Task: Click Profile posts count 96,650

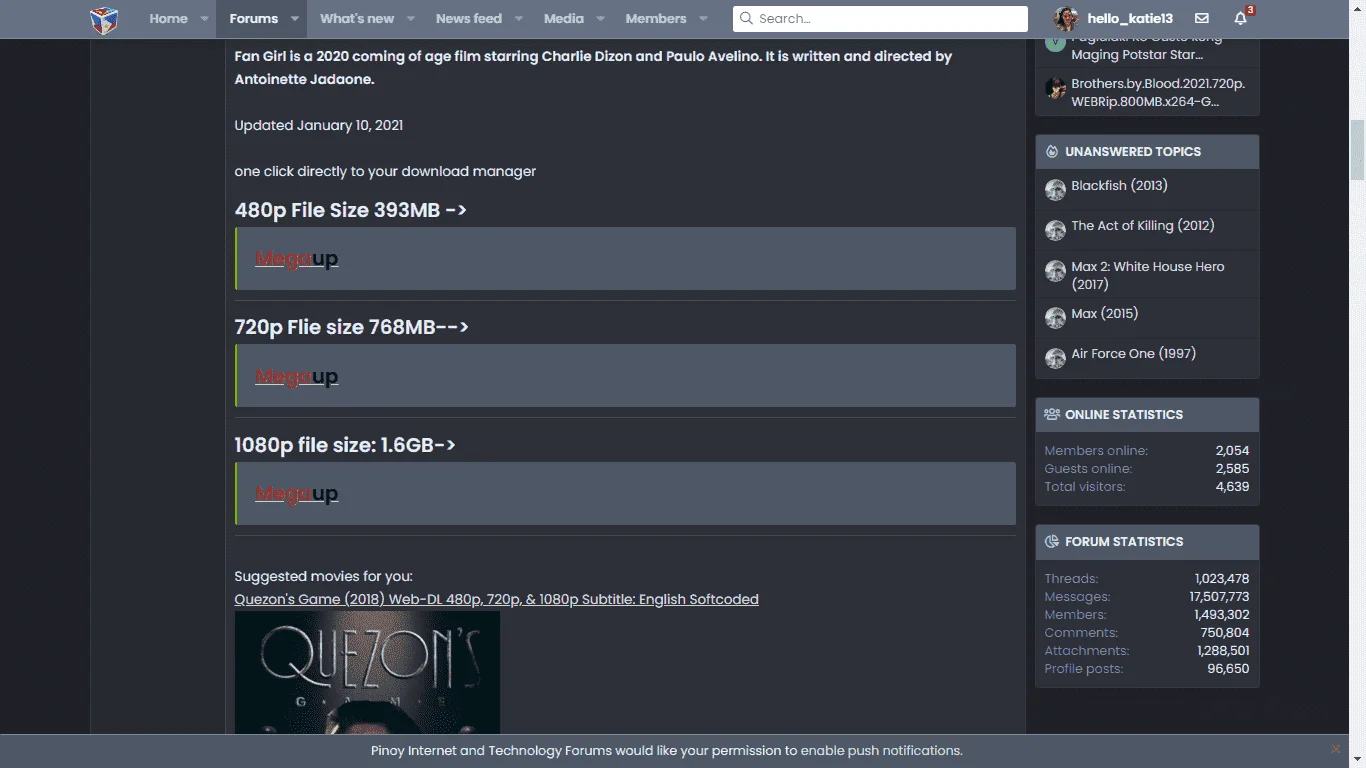Action: (1228, 669)
